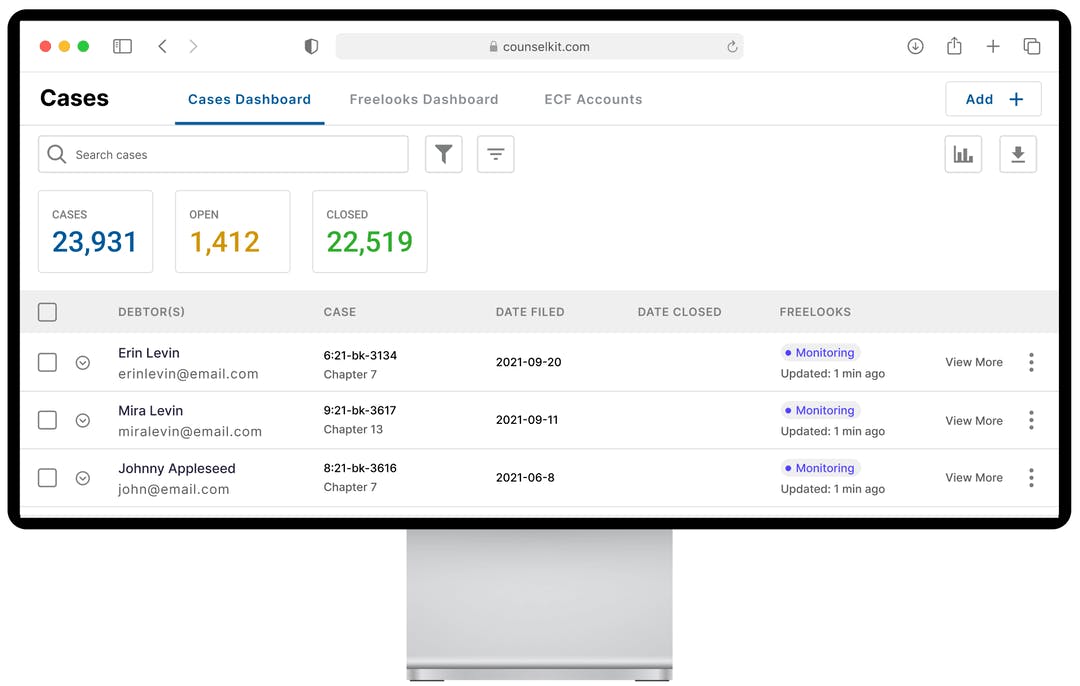Screen dimensions: 1080x686
Task: Sort by the FREELOOKS column header
Action: pyautogui.click(x=815, y=312)
